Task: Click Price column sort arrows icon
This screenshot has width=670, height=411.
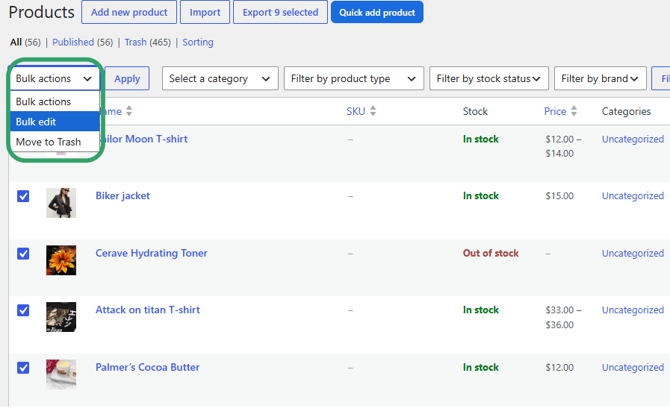Action: 574,111
